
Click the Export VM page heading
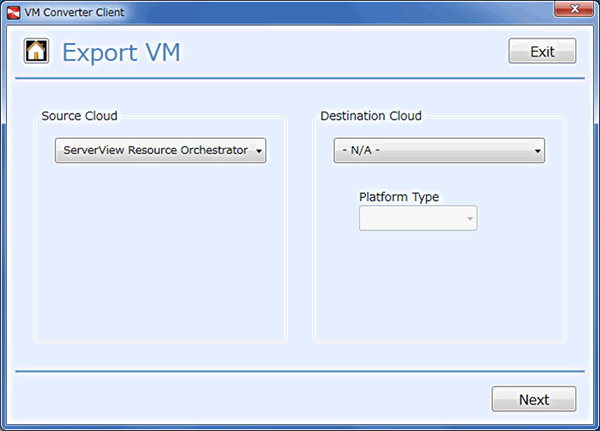coord(121,52)
